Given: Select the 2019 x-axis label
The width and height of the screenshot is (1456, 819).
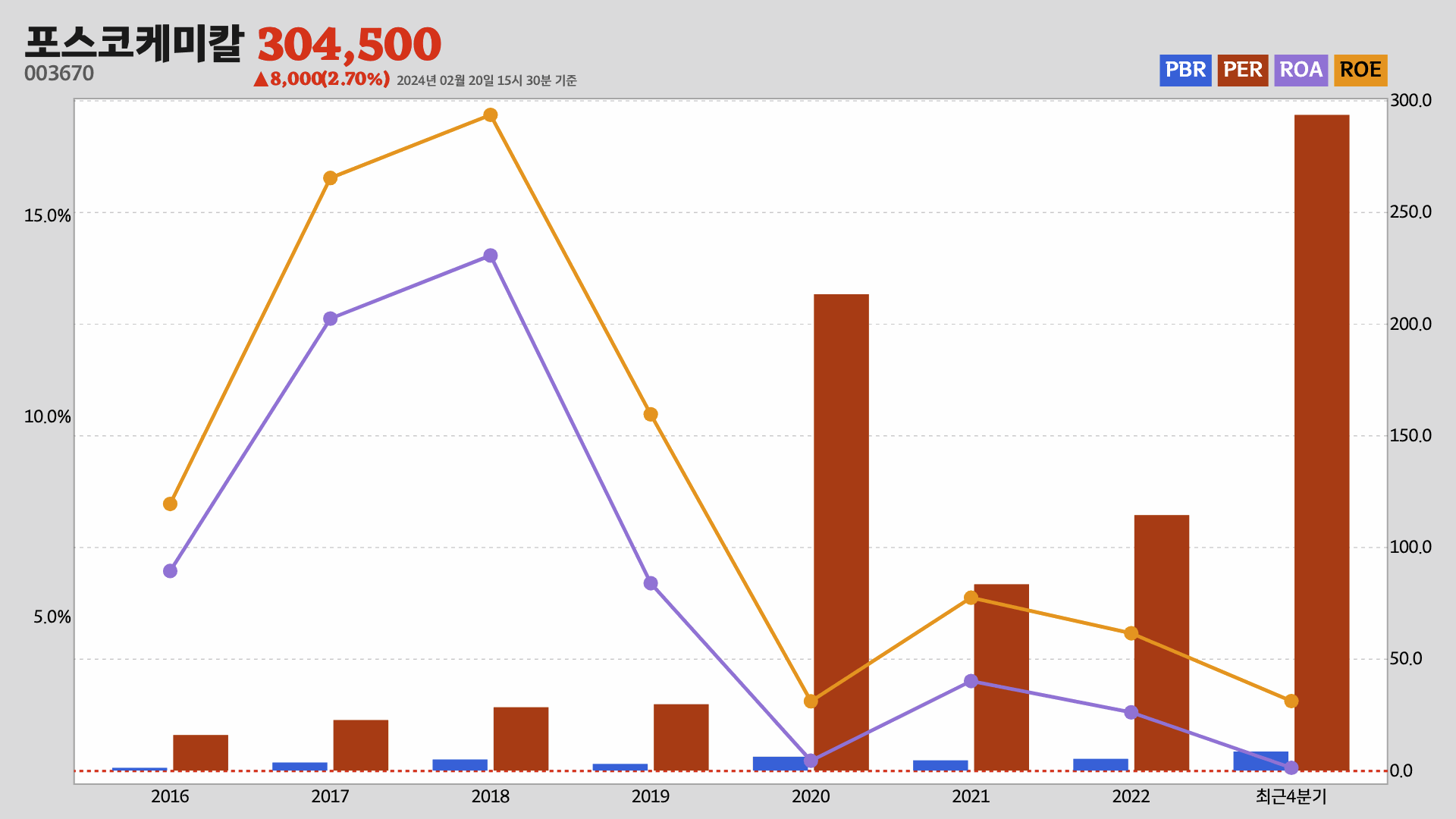Looking at the screenshot, I should pos(651,796).
